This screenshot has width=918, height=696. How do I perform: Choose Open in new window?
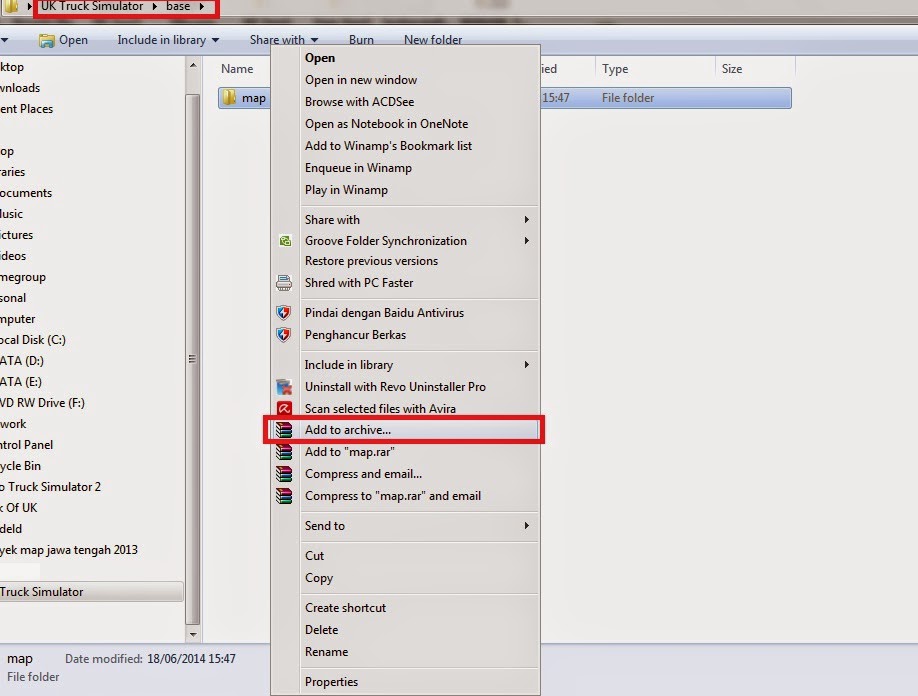[x=361, y=80]
